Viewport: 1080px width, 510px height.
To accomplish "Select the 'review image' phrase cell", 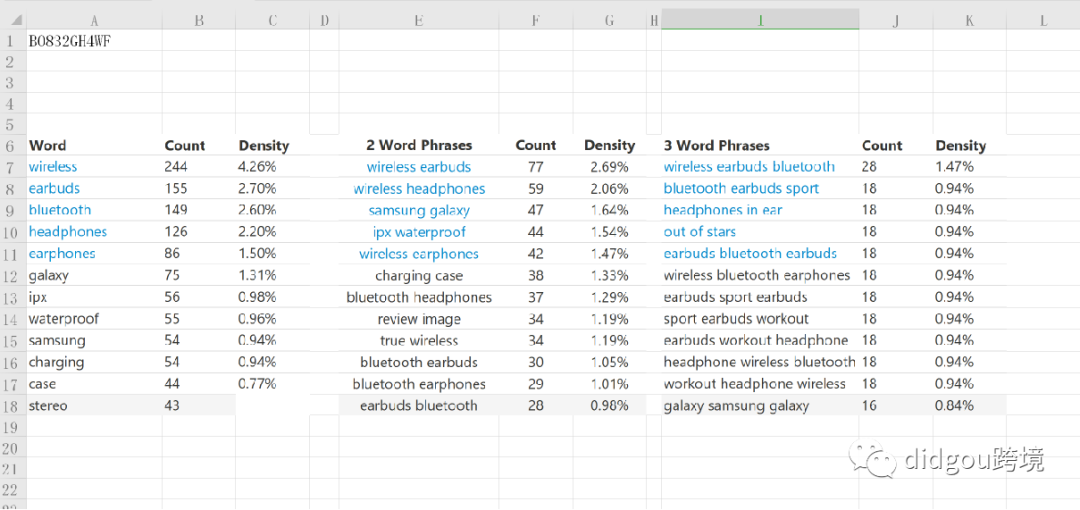I will tap(419, 319).
